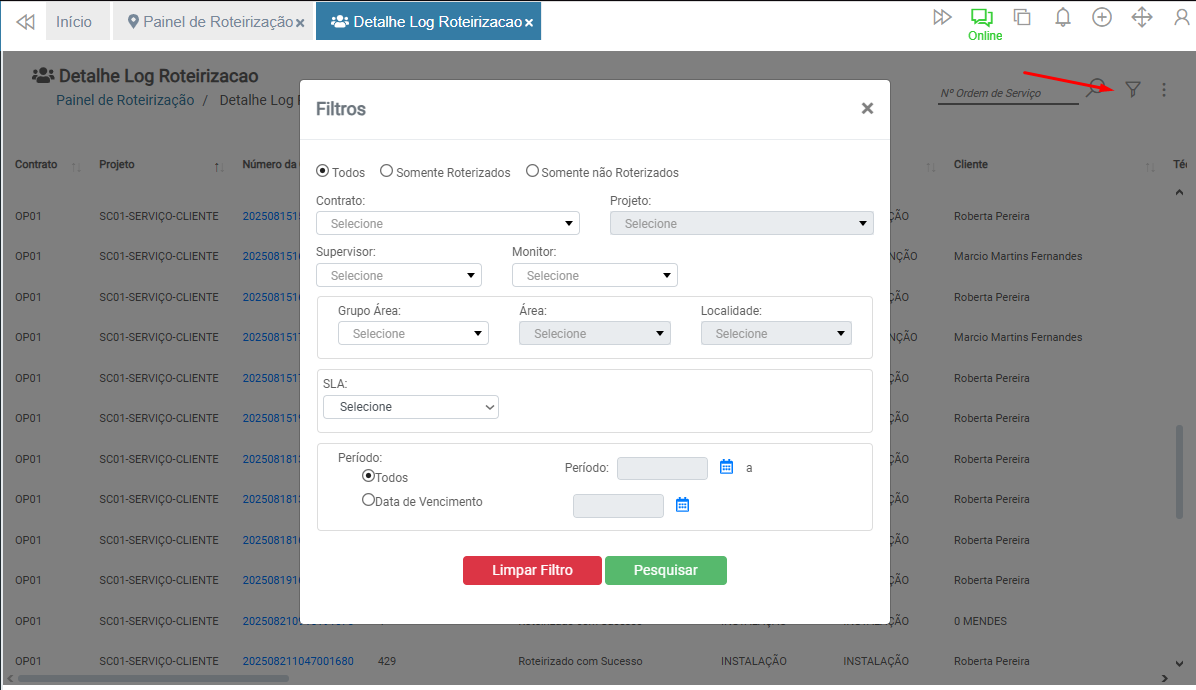Click the user profile icon

click(1181, 18)
